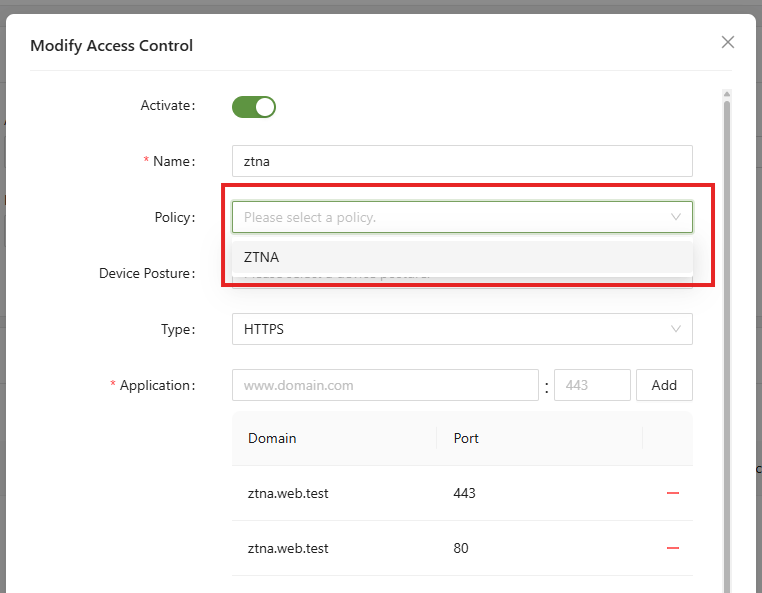The height and width of the screenshot is (593, 762).
Task: Click the Port column header
Action: 466,438
